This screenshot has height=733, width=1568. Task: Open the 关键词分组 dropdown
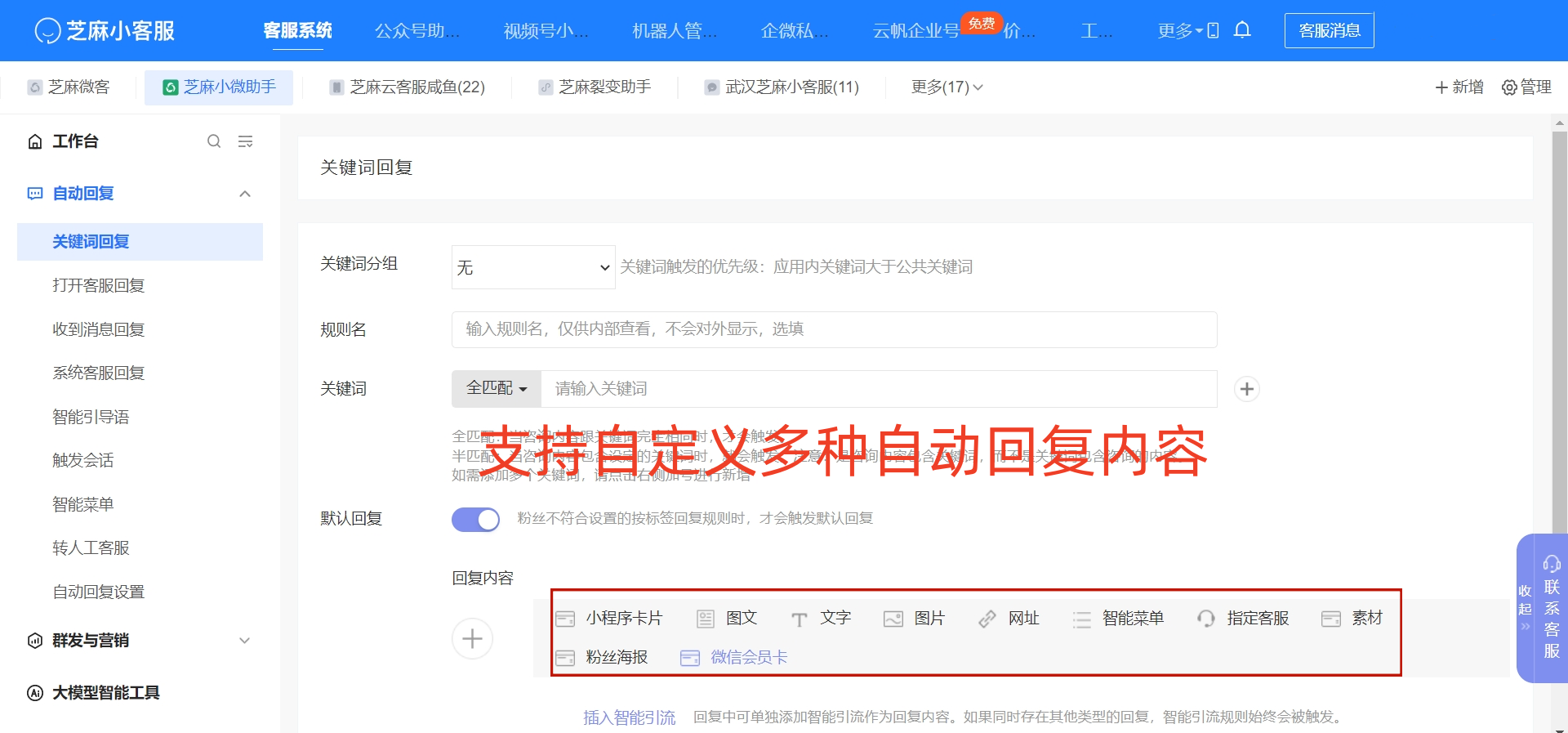[533, 267]
